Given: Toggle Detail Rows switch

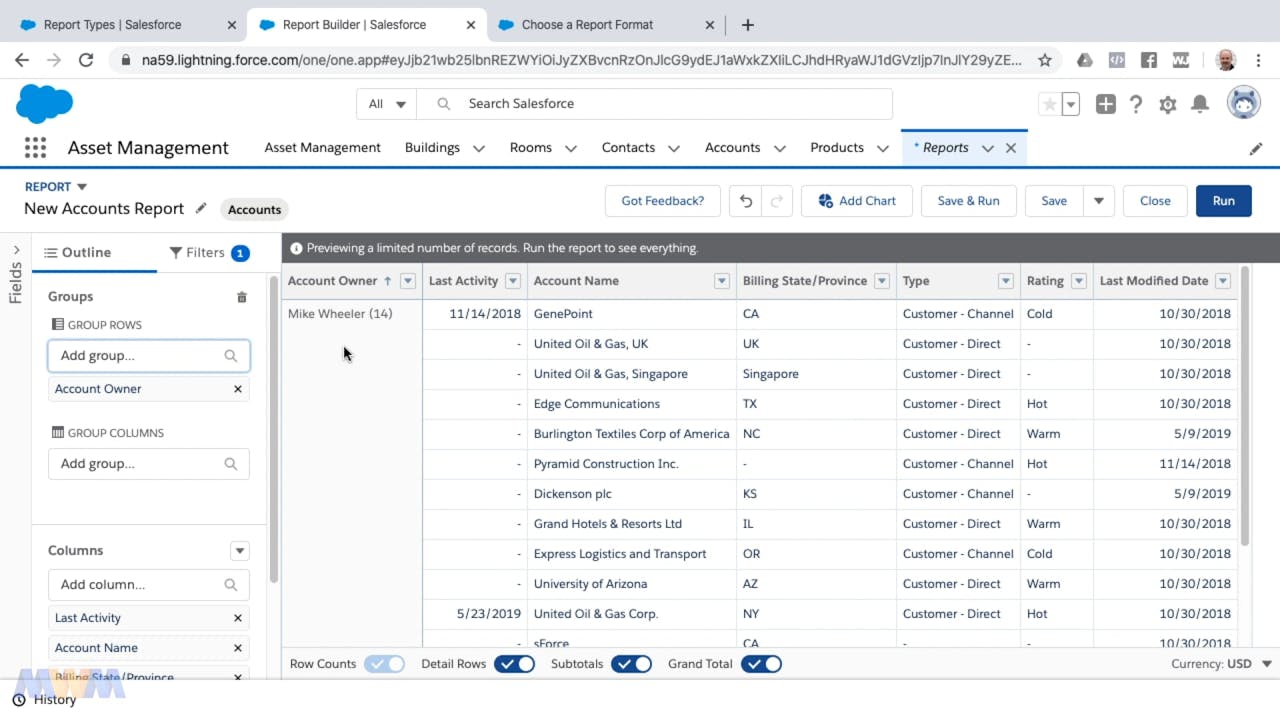Looking at the screenshot, I should (514, 664).
